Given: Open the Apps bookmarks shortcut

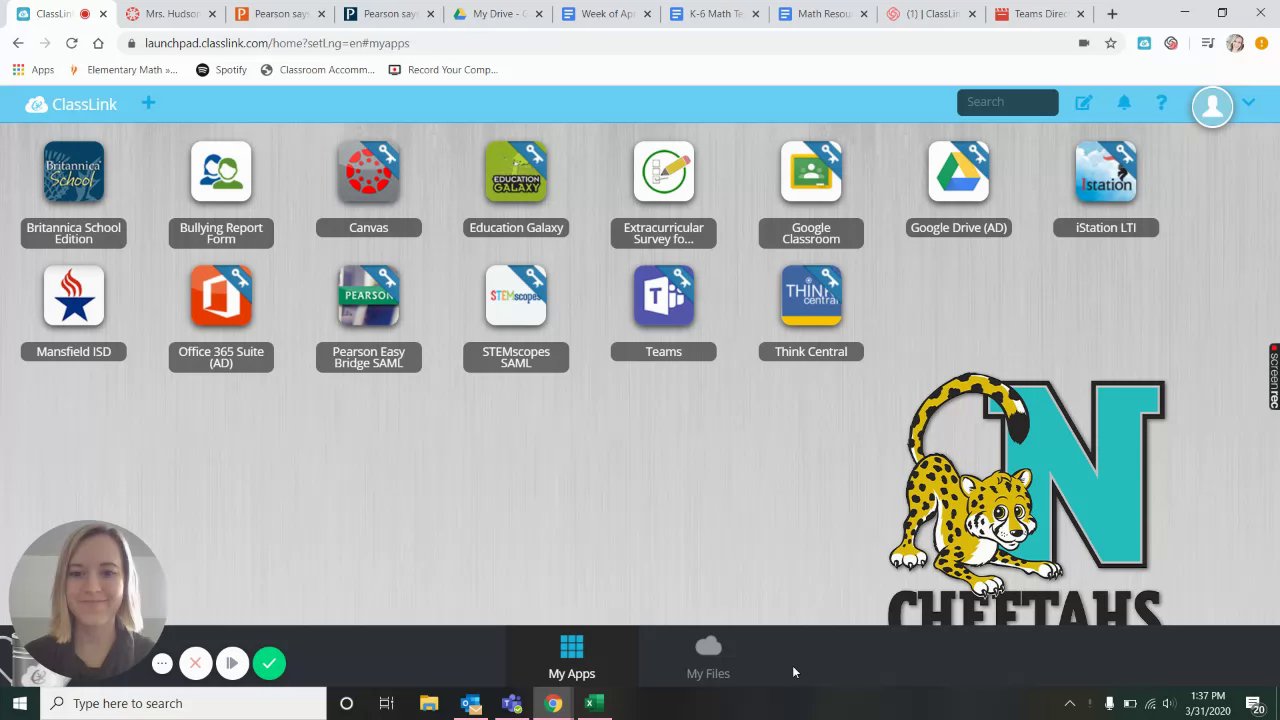Looking at the screenshot, I should click(33, 70).
